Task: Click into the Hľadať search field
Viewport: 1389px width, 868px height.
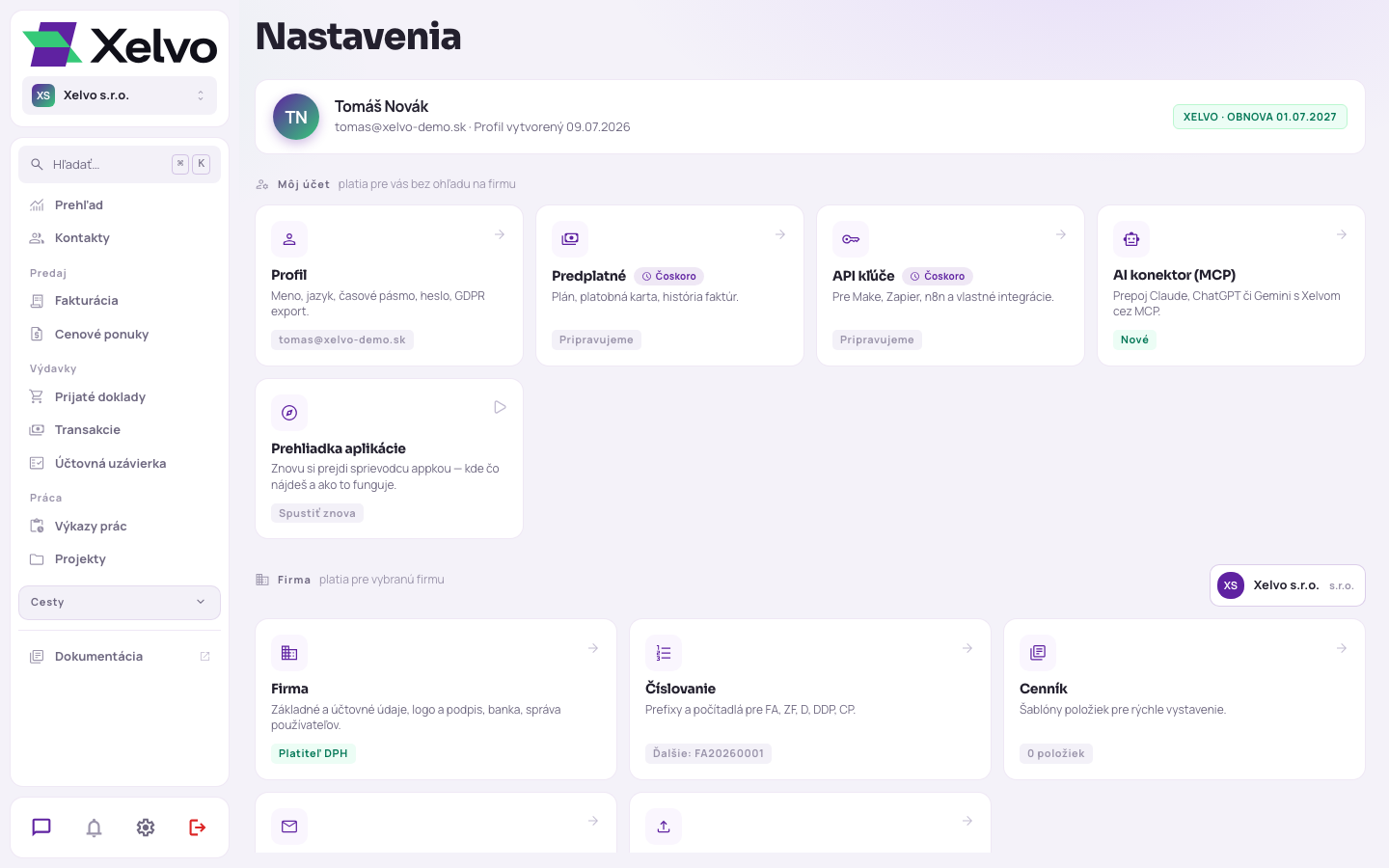Action: pos(120,164)
